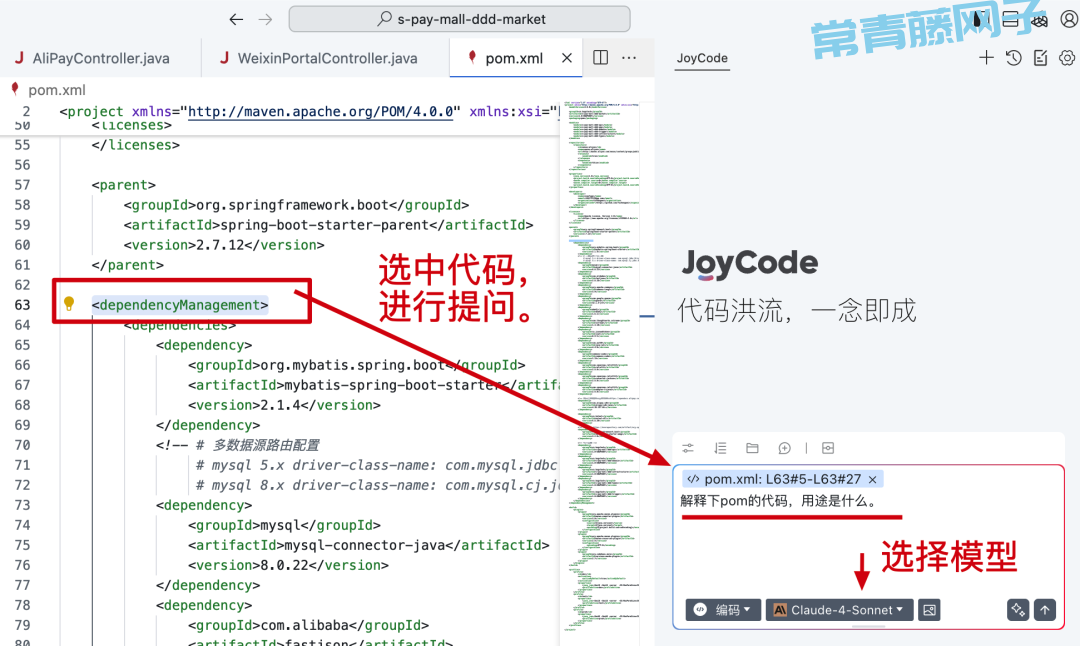
Task: Attach an image using the picture icon
Action: pos(929,610)
